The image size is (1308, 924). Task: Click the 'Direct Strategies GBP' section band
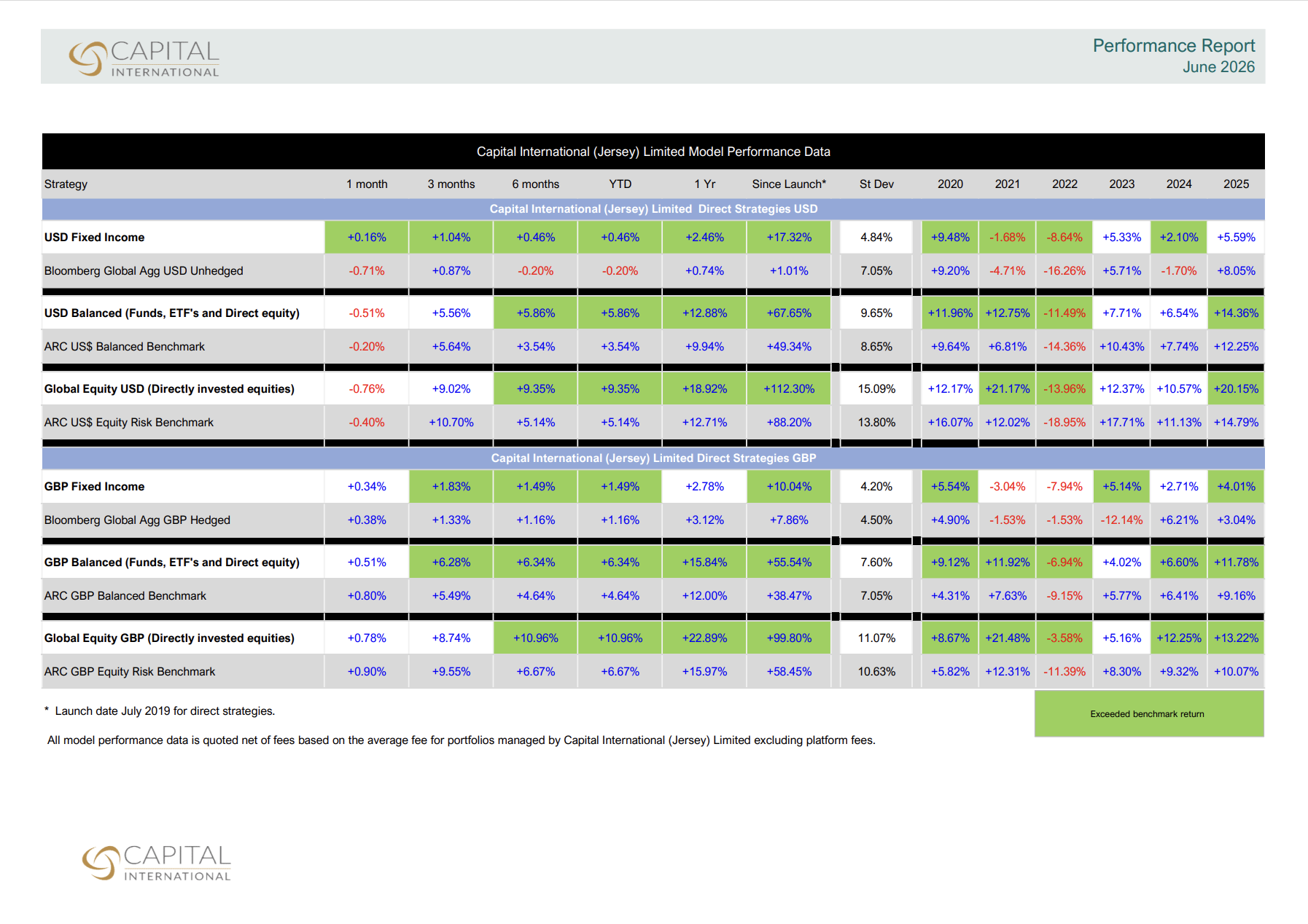pyautogui.click(x=653, y=458)
